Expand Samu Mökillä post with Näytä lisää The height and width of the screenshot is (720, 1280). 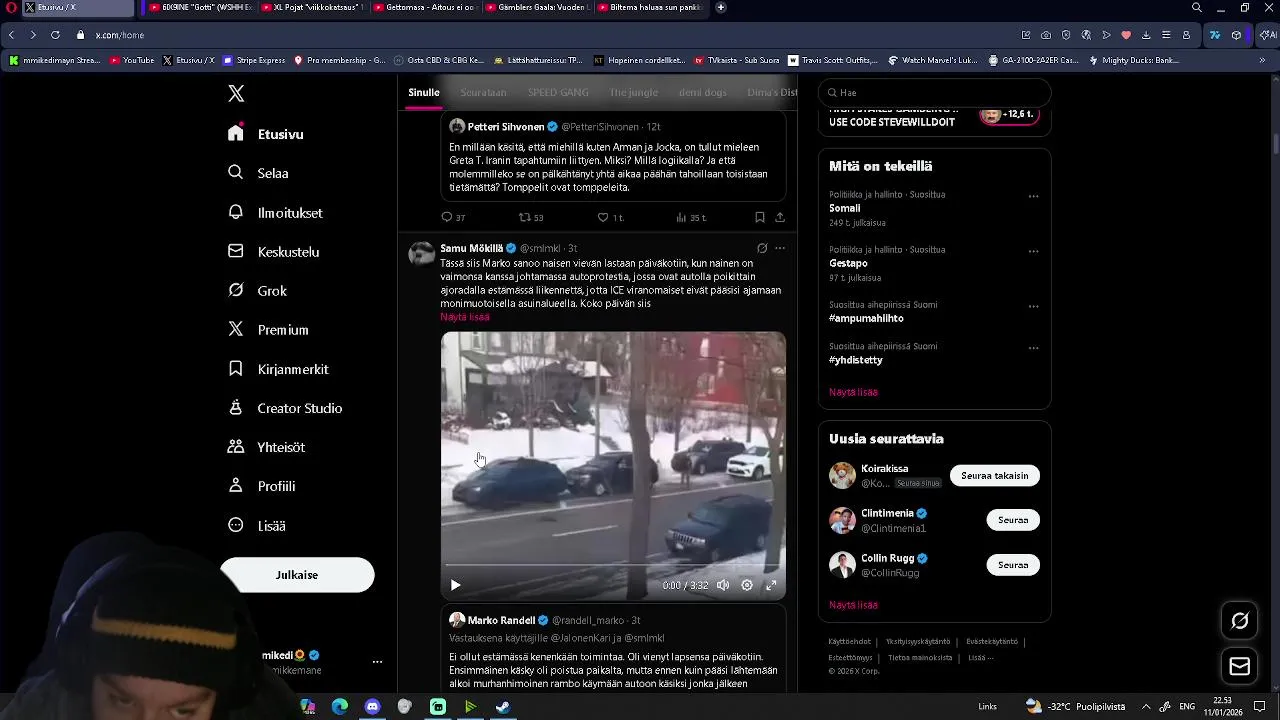[465, 317]
